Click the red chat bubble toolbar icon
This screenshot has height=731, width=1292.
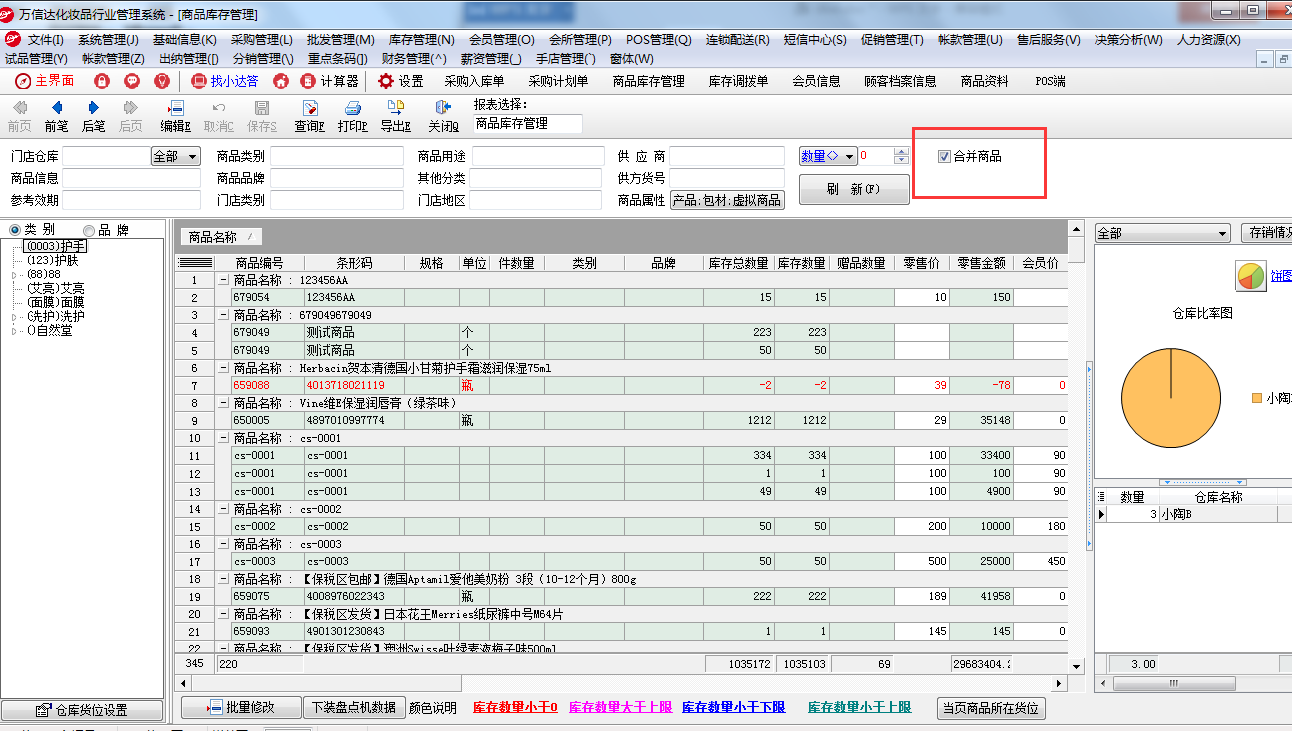tap(132, 81)
